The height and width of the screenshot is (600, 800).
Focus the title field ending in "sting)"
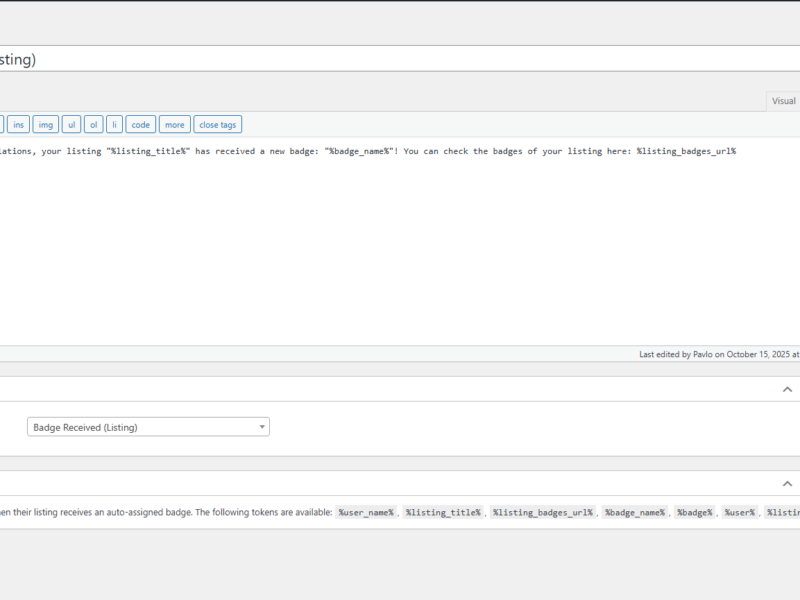pyautogui.click(x=400, y=59)
